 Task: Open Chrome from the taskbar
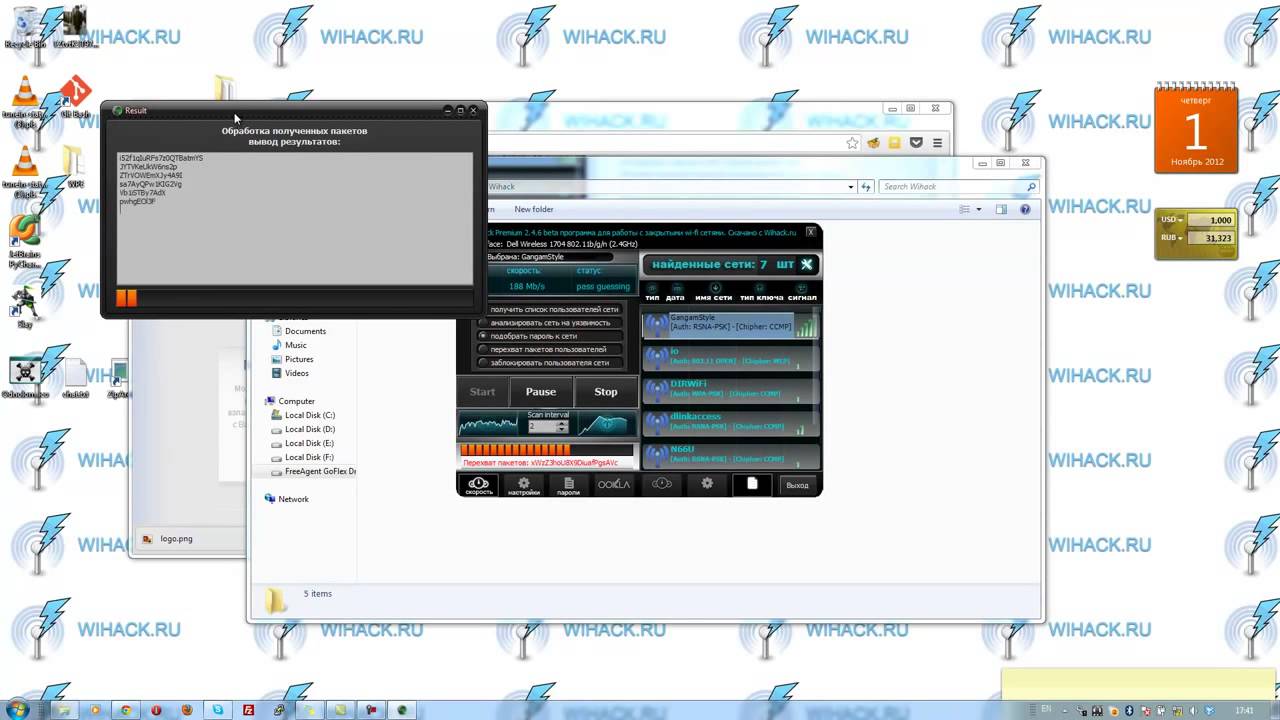pos(126,710)
